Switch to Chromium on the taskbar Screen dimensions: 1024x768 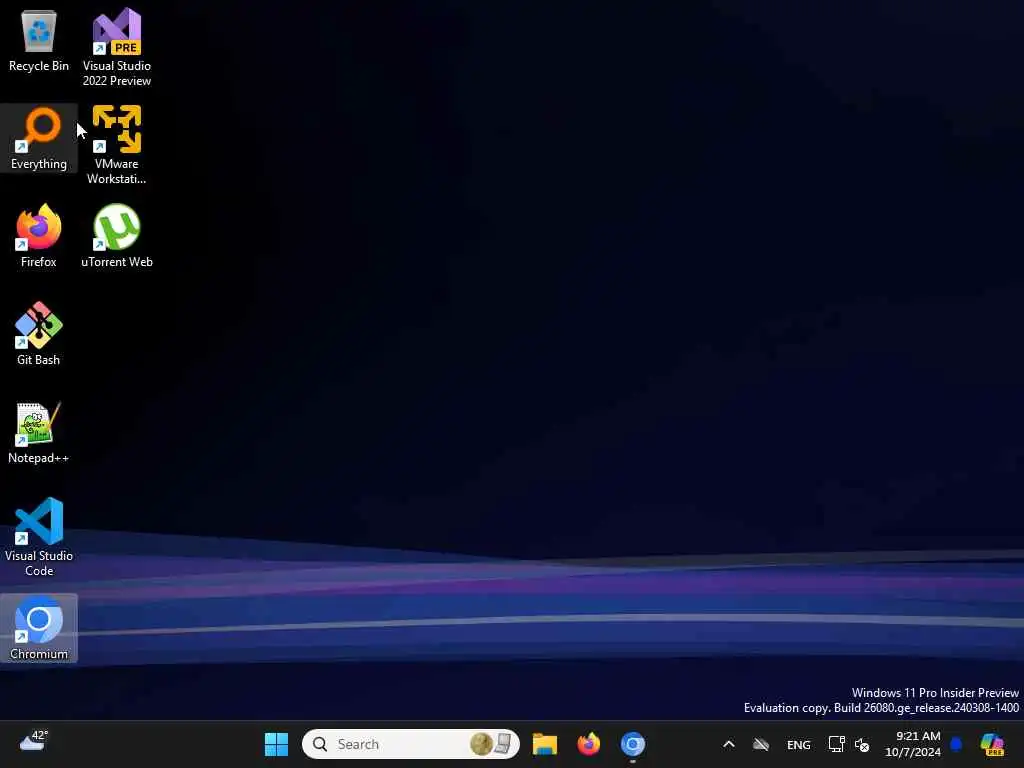pyautogui.click(x=632, y=744)
